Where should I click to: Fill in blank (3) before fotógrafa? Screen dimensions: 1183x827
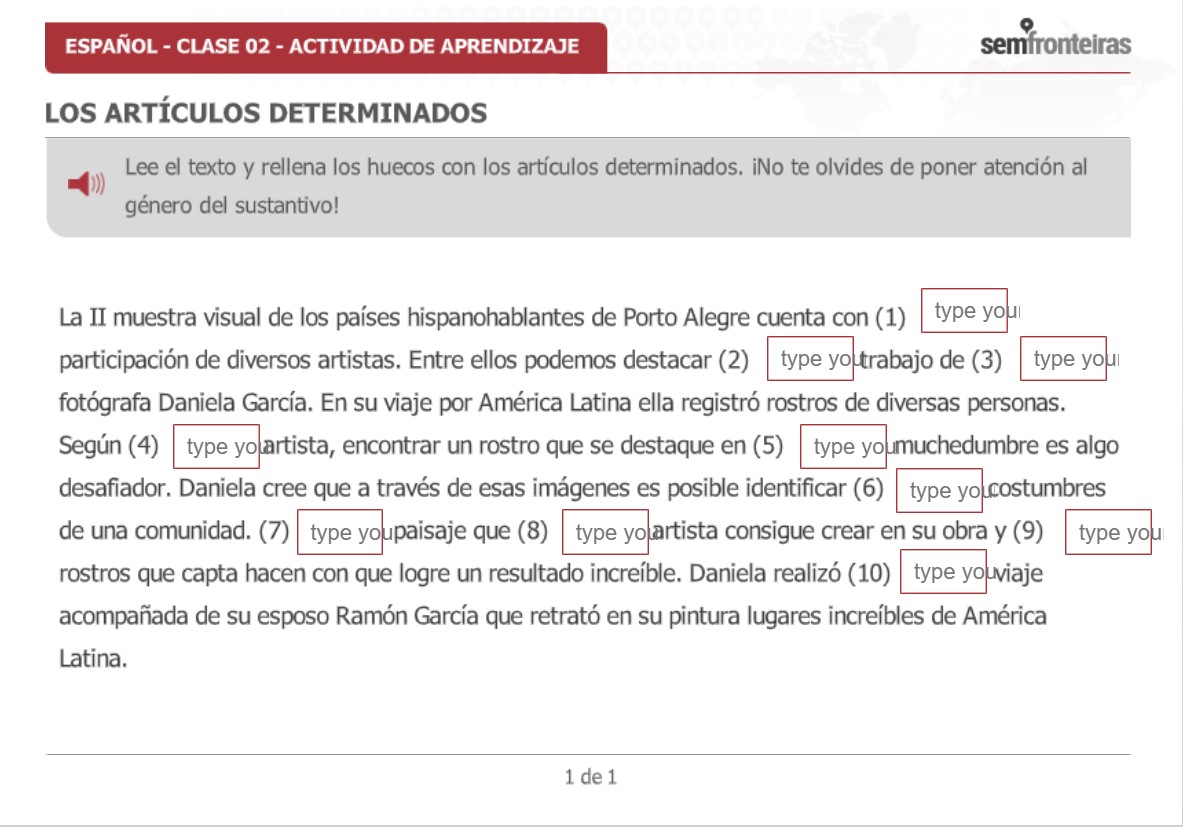point(1063,358)
